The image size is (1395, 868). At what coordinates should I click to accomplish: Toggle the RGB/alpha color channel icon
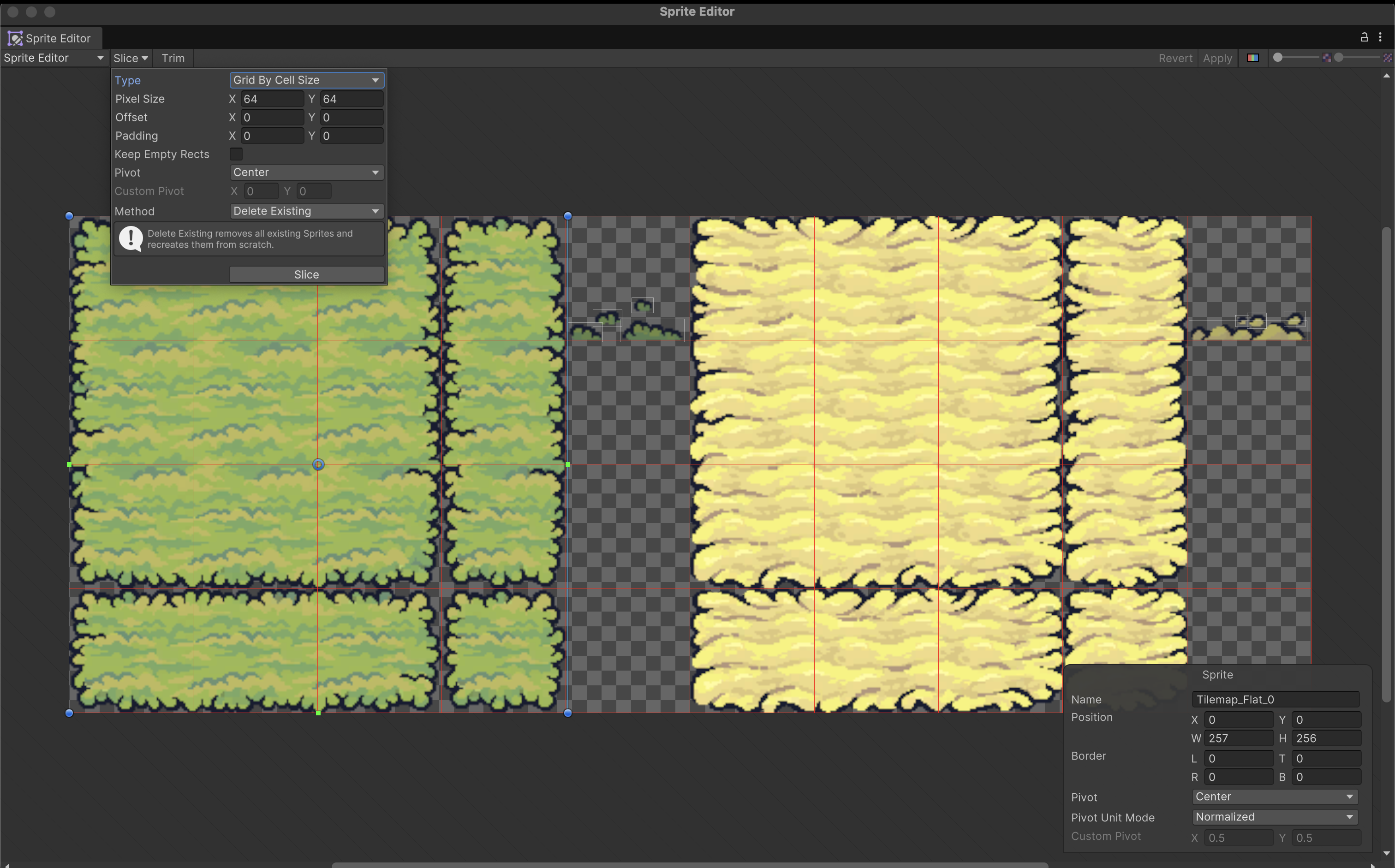coord(1252,58)
